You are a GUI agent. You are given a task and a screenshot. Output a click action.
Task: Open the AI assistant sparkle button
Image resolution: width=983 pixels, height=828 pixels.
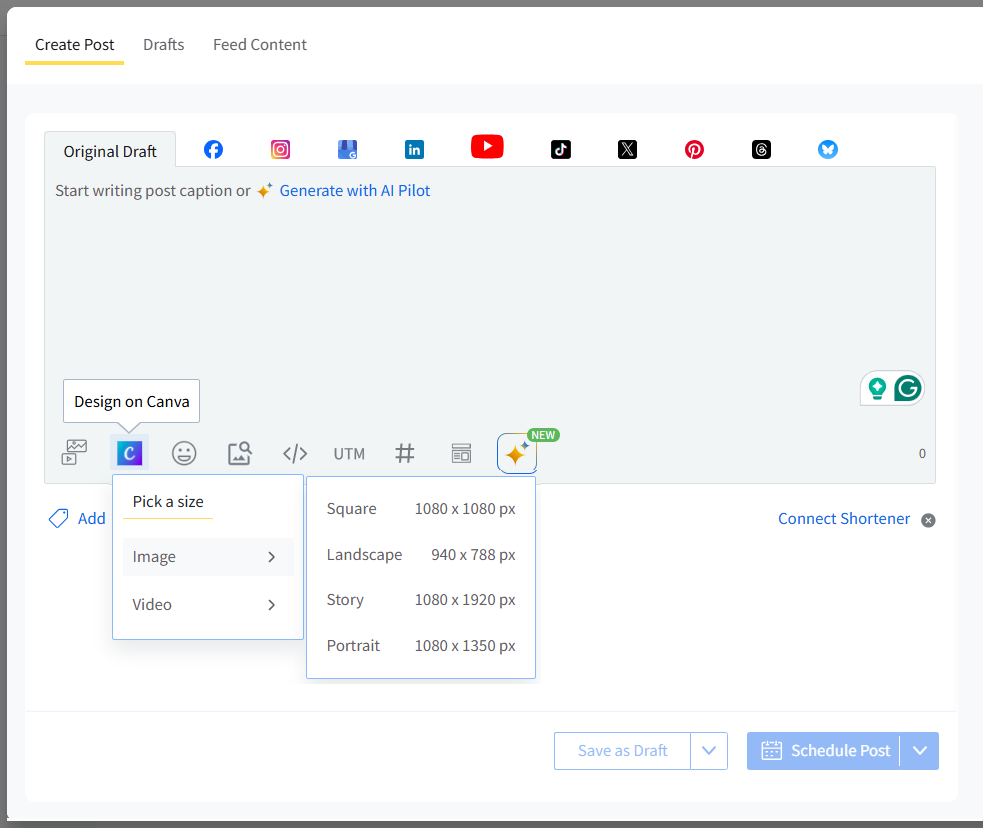[x=516, y=454]
